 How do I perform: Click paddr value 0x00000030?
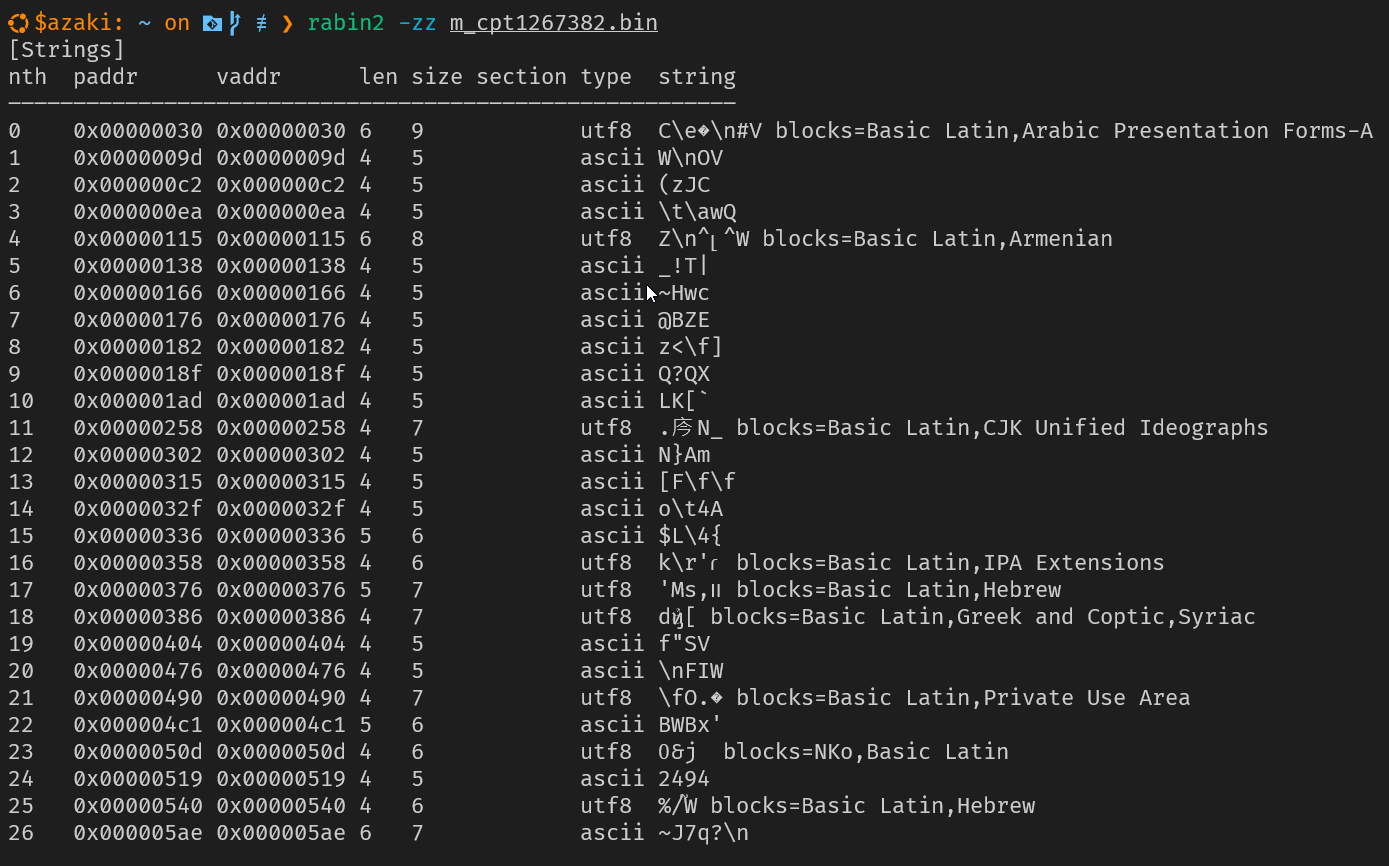tap(138, 131)
